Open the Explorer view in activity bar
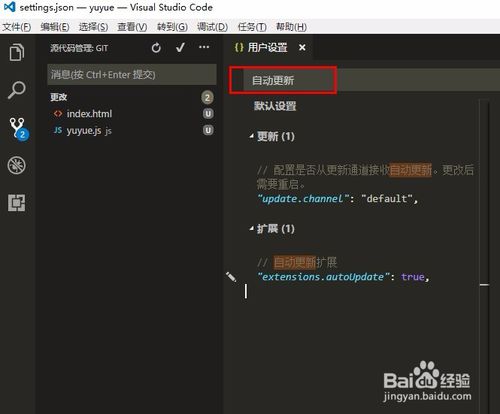Image resolution: width=500 pixels, height=414 pixels. click(17, 52)
